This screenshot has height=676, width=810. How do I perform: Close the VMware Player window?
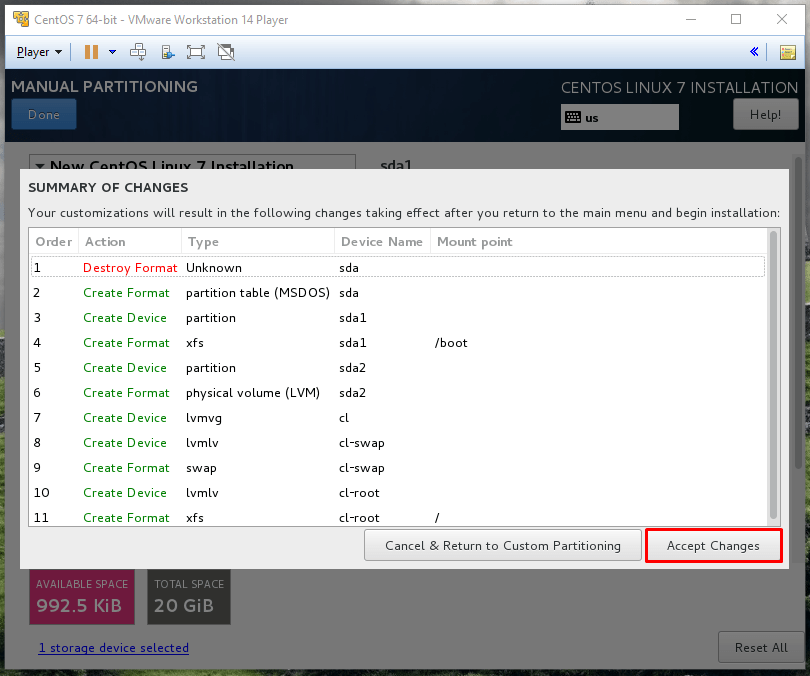pos(782,20)
